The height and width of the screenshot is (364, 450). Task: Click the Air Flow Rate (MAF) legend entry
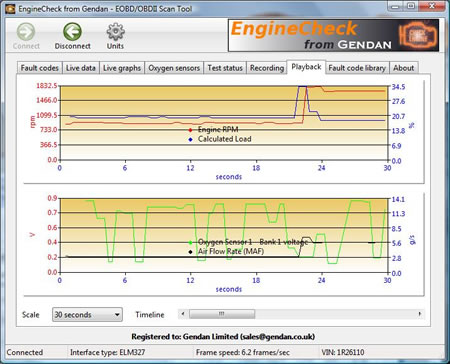pyautogui.click(x=226, y=251)
